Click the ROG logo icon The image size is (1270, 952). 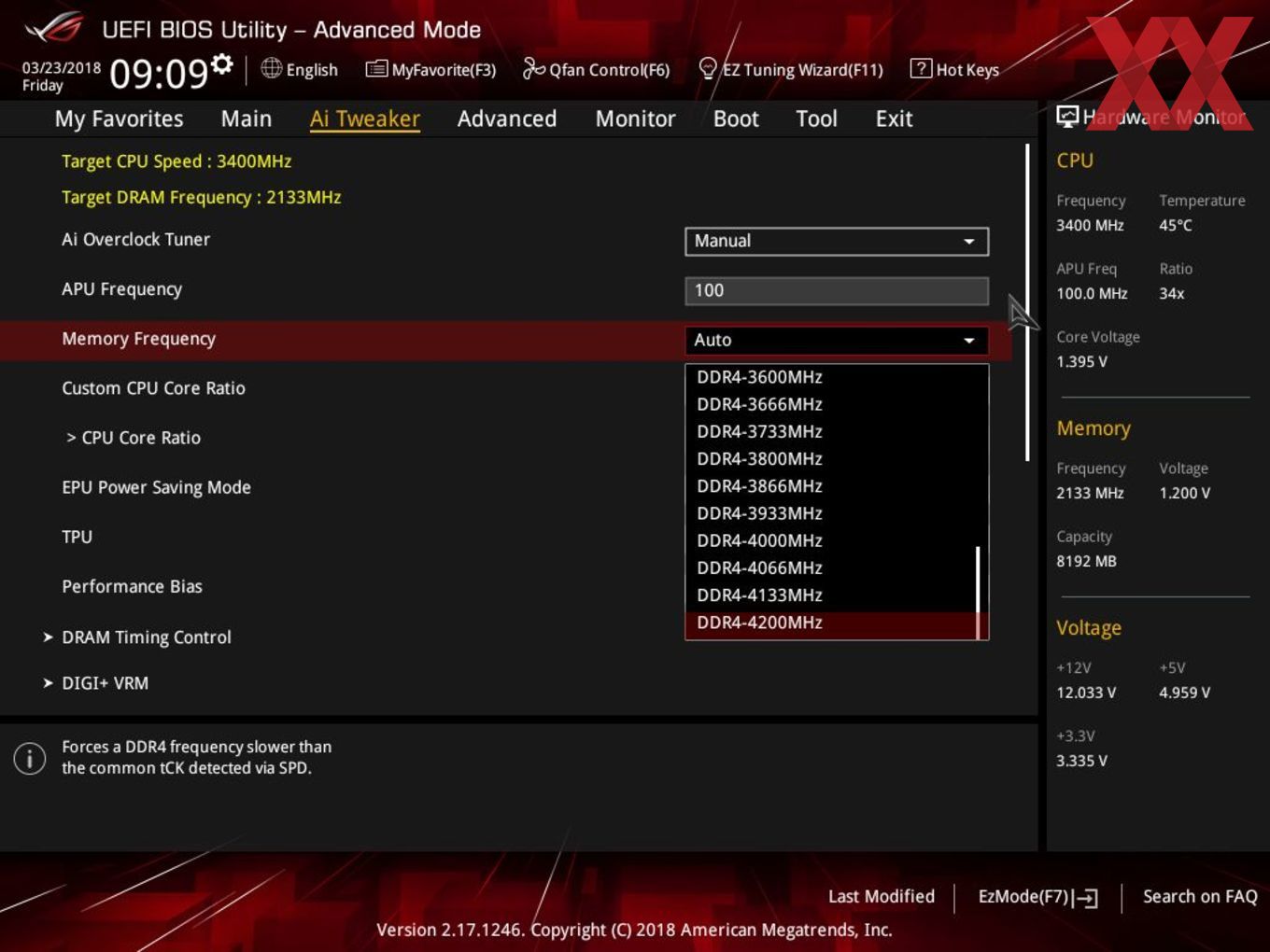53,29
